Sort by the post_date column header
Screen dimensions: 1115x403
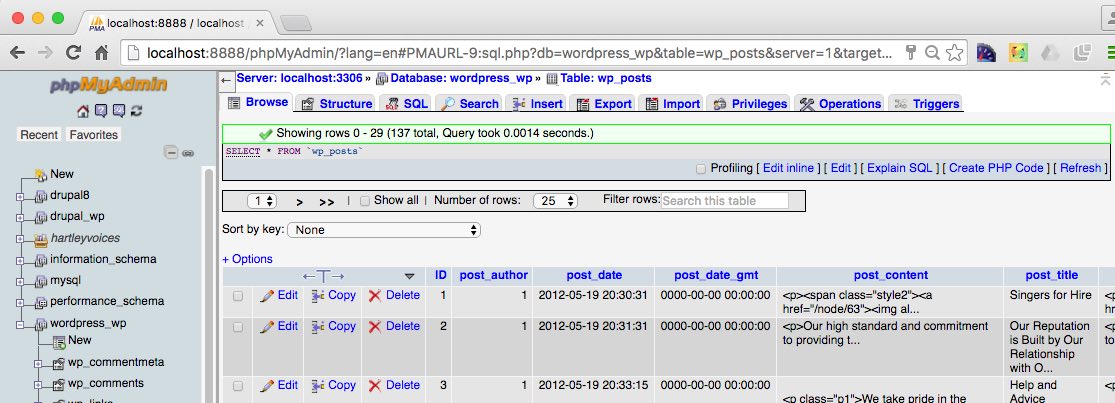[594, 275]
